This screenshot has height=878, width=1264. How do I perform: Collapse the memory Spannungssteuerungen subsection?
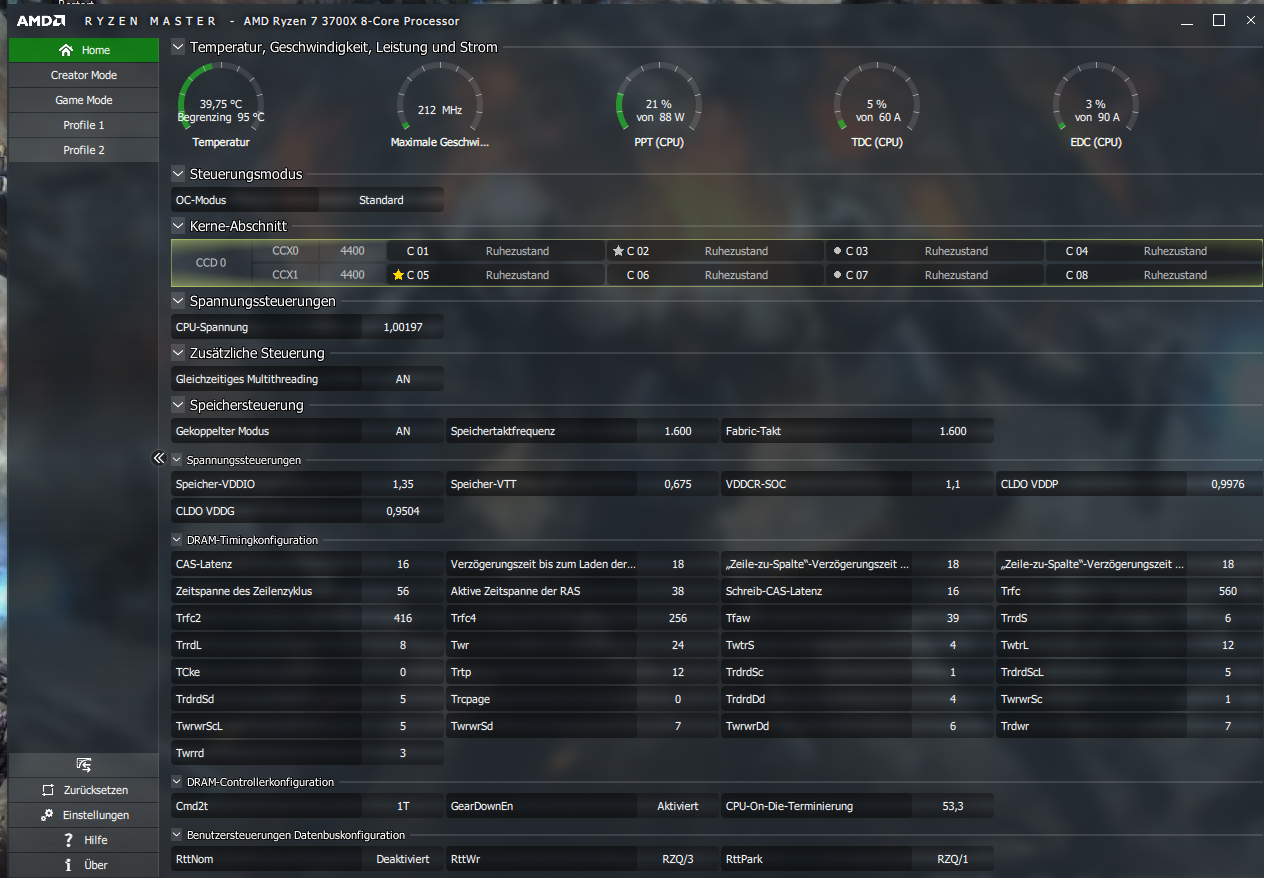(x=177, y=460)
